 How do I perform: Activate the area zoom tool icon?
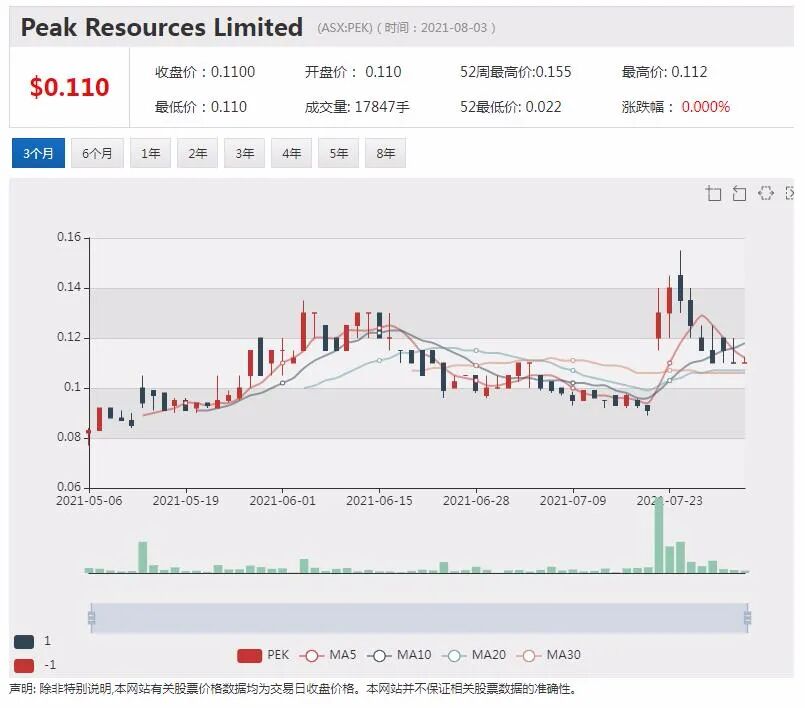(714, 193)
